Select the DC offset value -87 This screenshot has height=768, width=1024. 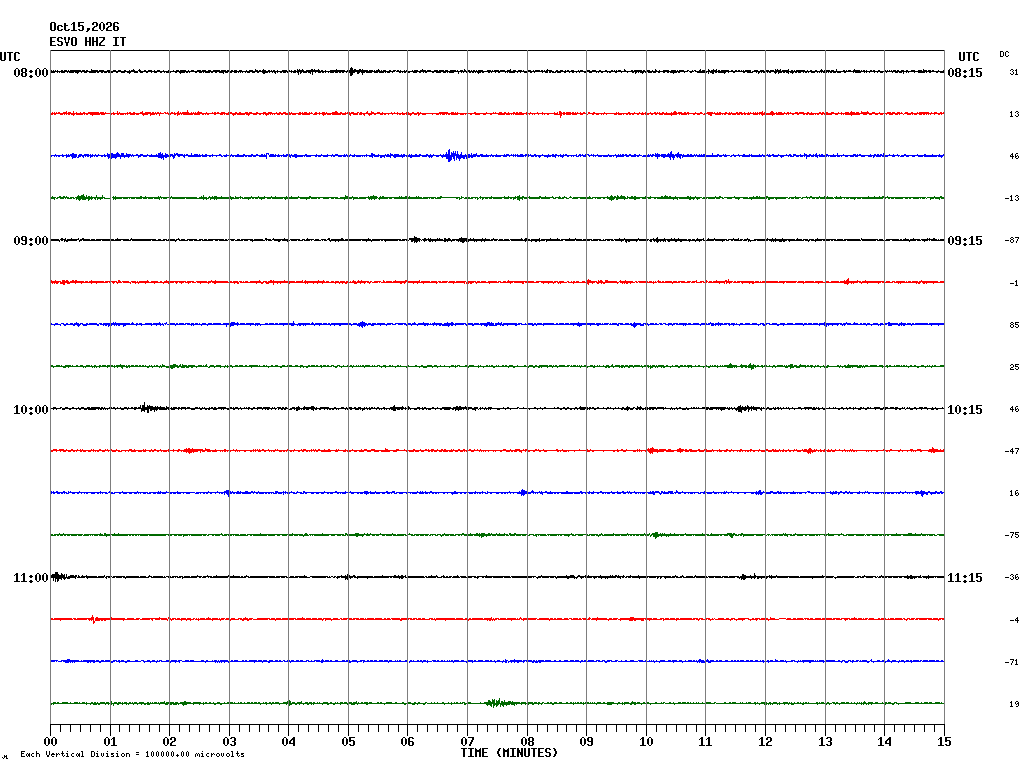(x=1012, y=240)
